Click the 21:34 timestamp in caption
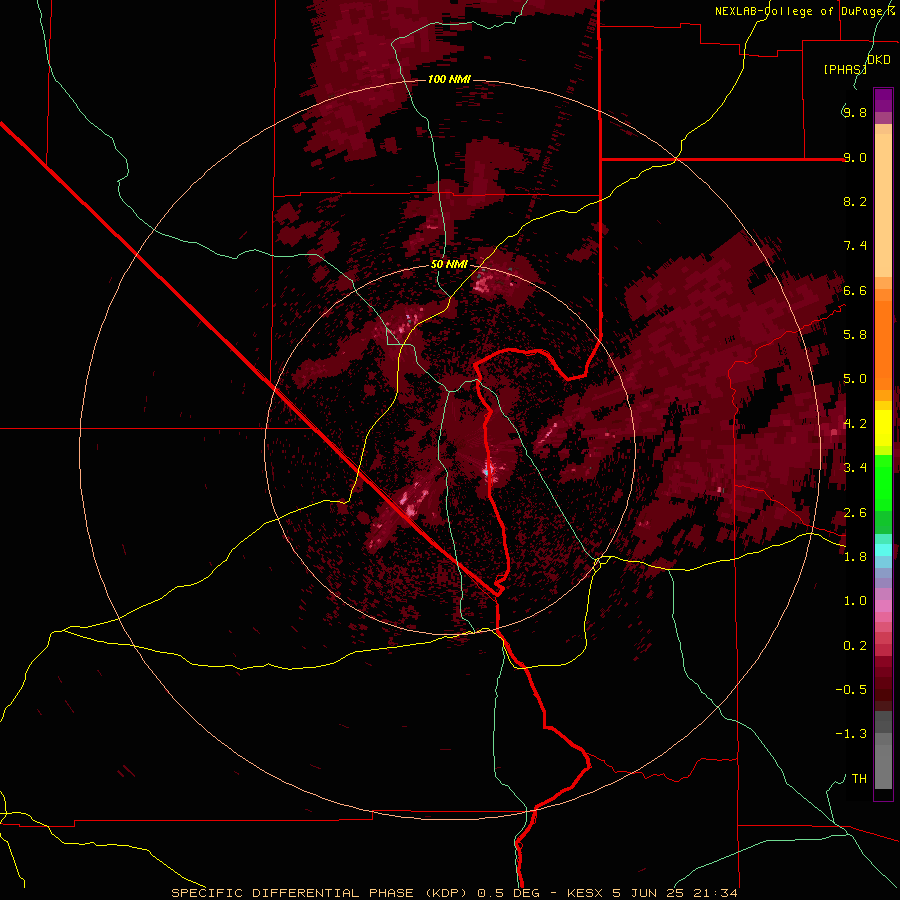The width and height of the screenshot is (900, 900). (717, 893)
